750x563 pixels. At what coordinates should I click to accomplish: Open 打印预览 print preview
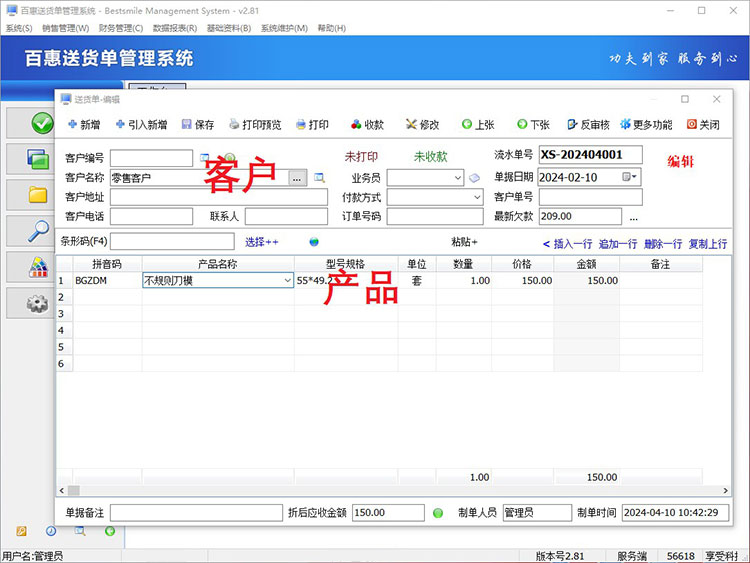pyautogui.click(x=255, y=125)
